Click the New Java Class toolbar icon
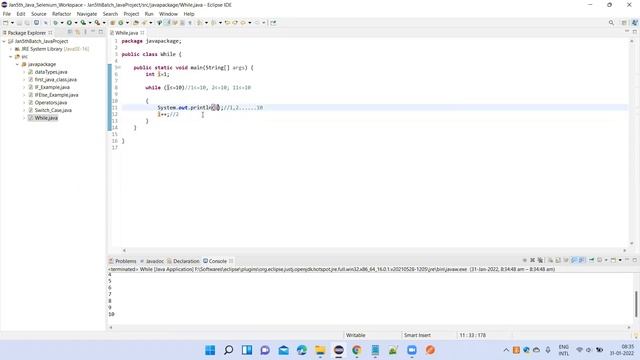 point(120,23)
